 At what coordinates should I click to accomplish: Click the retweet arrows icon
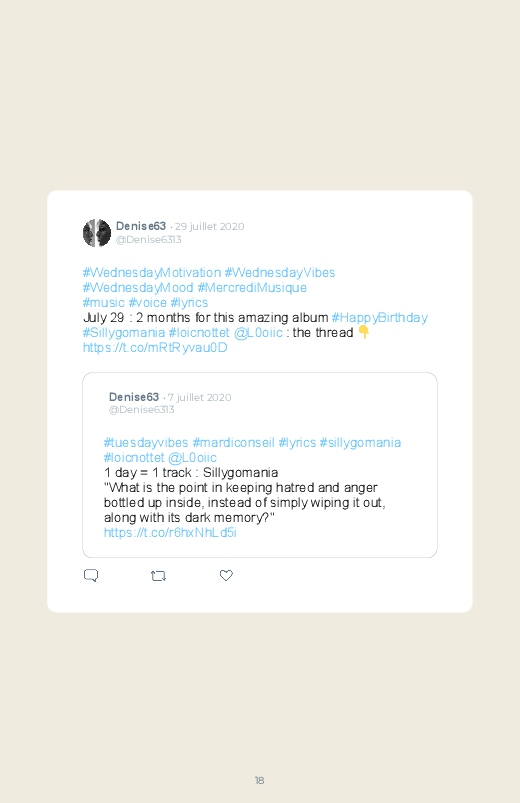coord(158,576)
